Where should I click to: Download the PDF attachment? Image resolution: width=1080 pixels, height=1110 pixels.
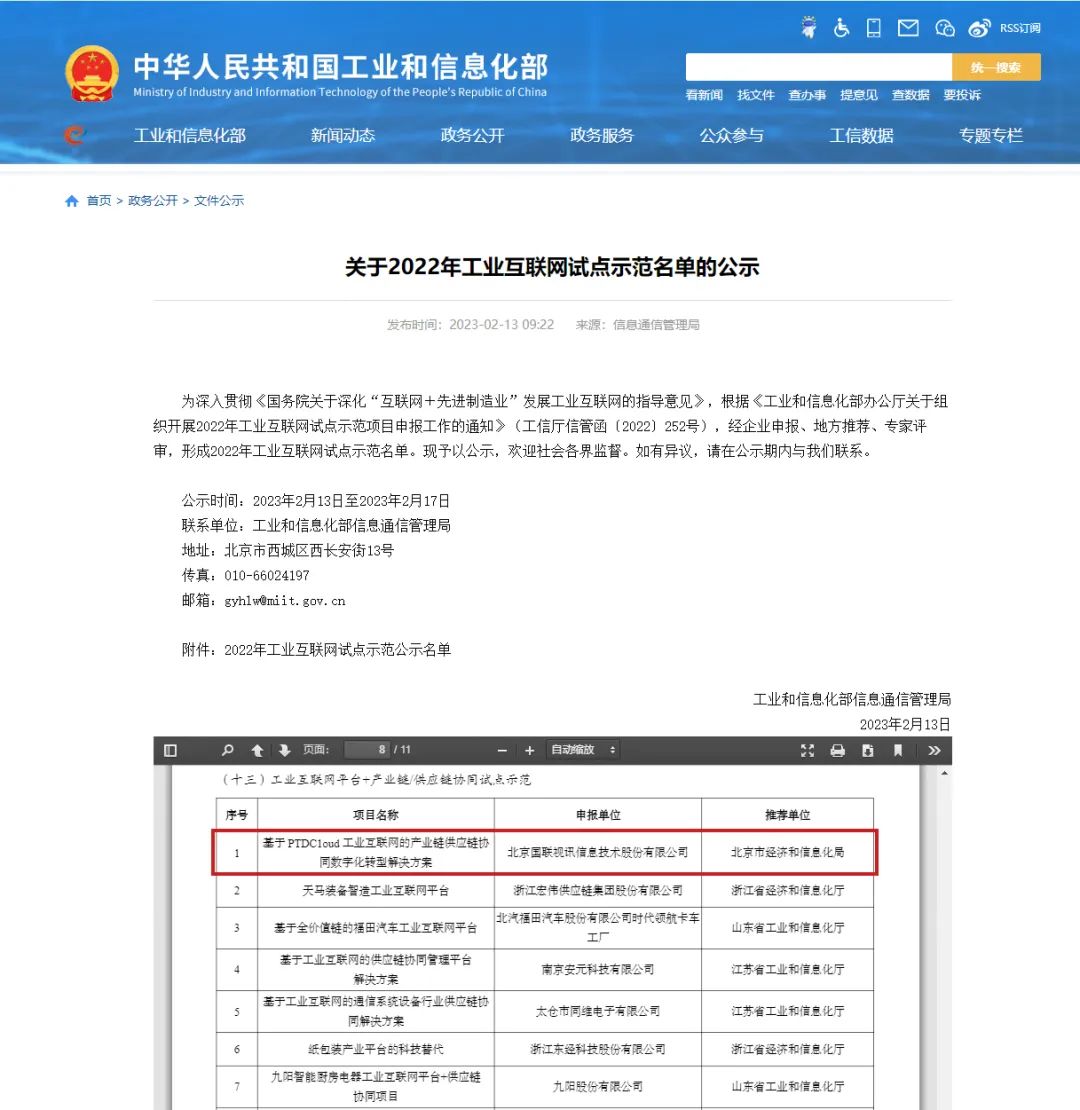(868, 750)
